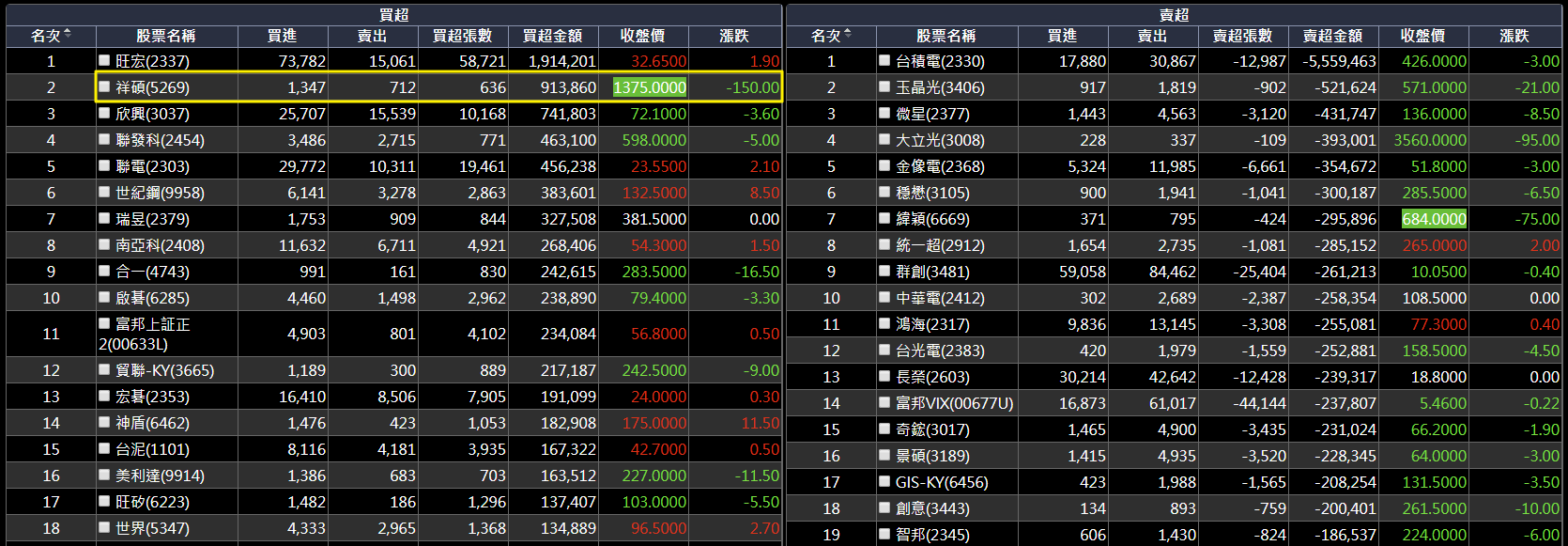Click the 漲跌 value -150.00
Viewport: 1568px width, 546px height.
753,87
